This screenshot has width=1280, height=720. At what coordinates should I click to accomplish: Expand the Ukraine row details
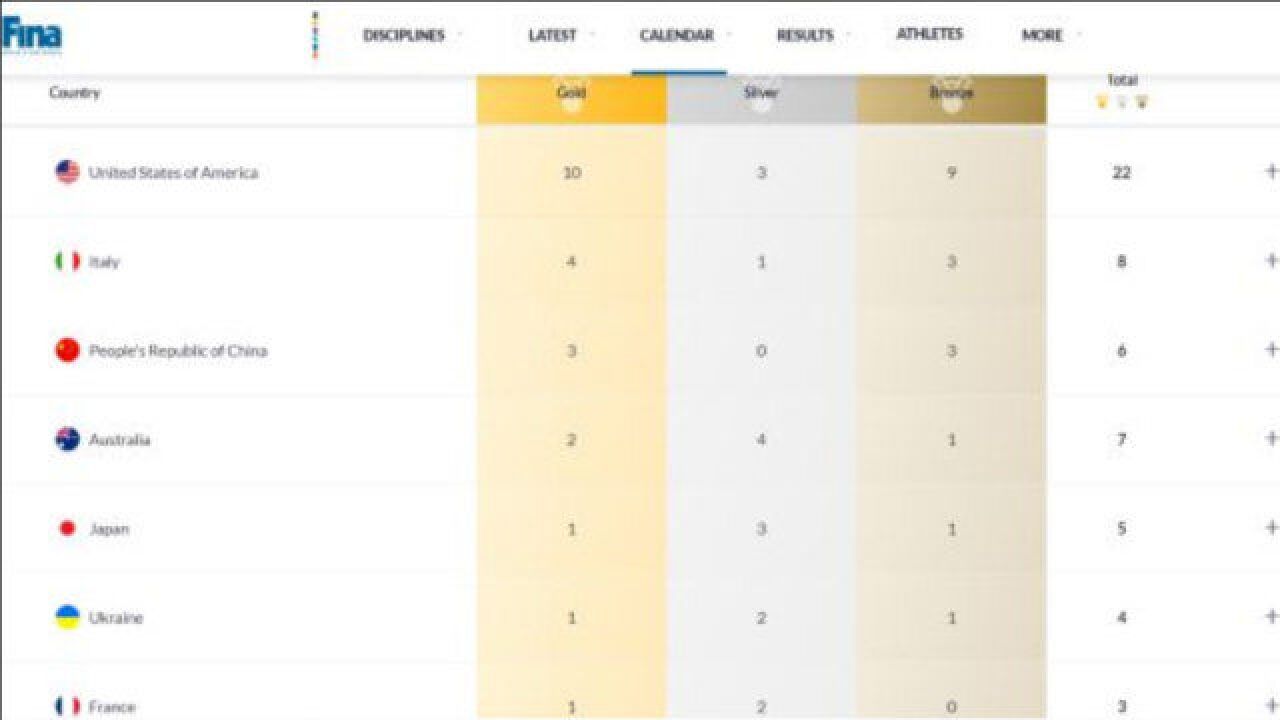1271,616
